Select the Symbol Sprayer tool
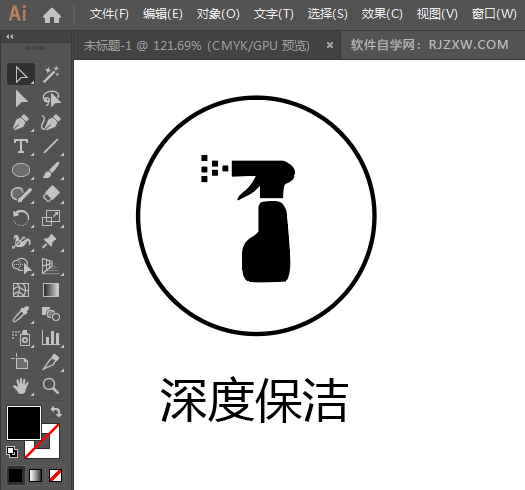The height and width of the screenshot is (490, 525). [x=21, y=338]
